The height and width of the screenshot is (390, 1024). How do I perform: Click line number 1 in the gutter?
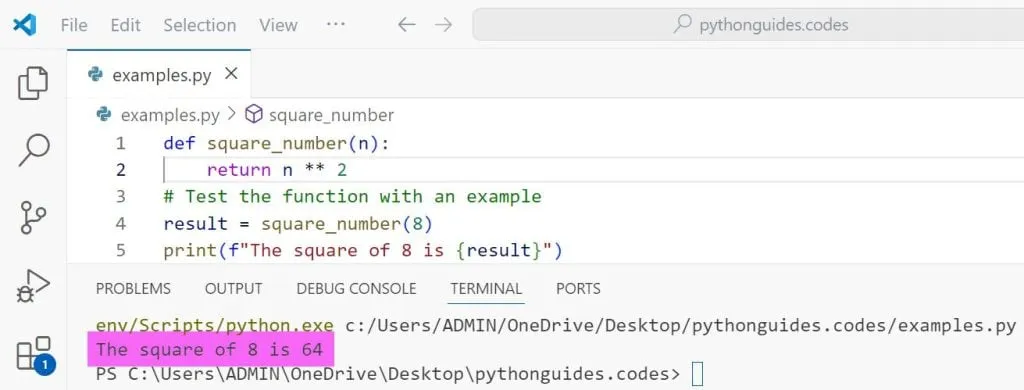click(120, 143)
